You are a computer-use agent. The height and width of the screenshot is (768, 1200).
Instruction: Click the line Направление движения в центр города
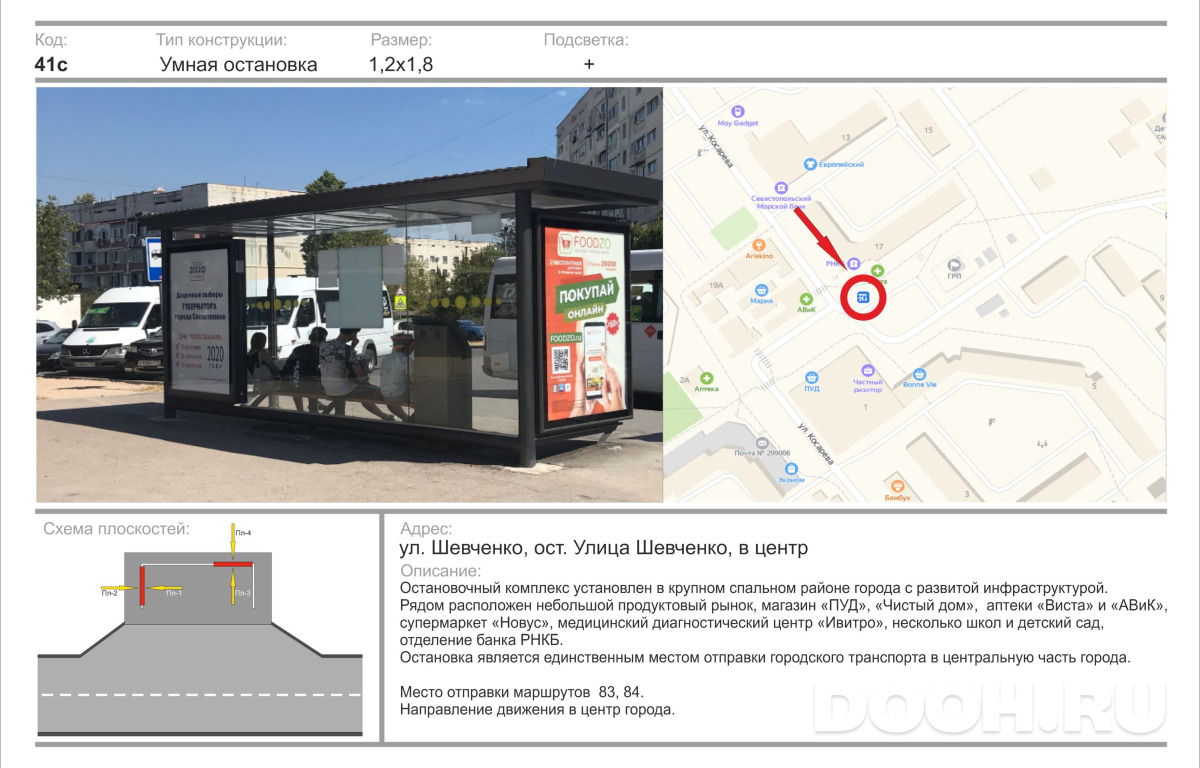pyautogui.click(x=537, y=710)
